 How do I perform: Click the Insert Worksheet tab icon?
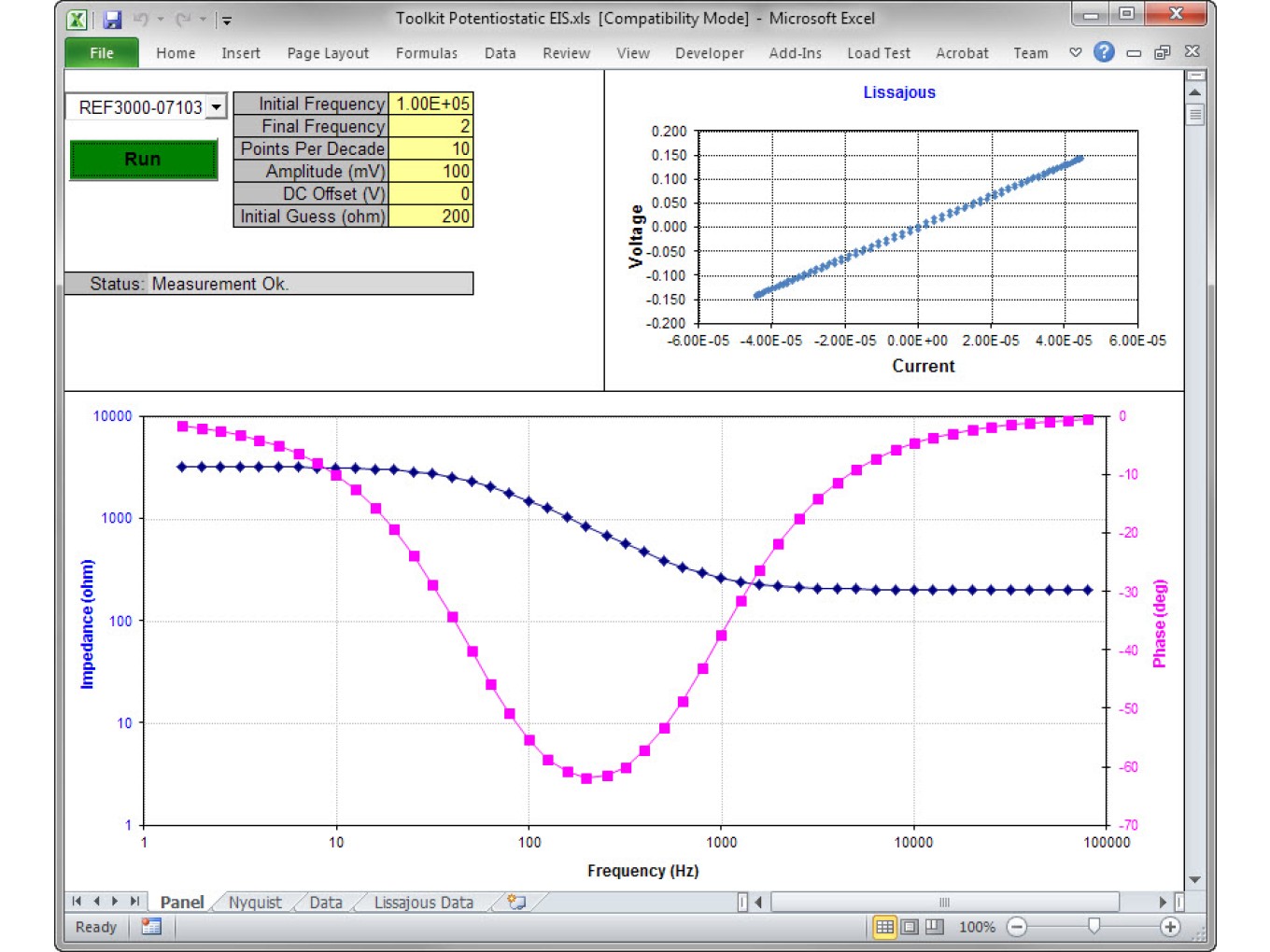516,902
